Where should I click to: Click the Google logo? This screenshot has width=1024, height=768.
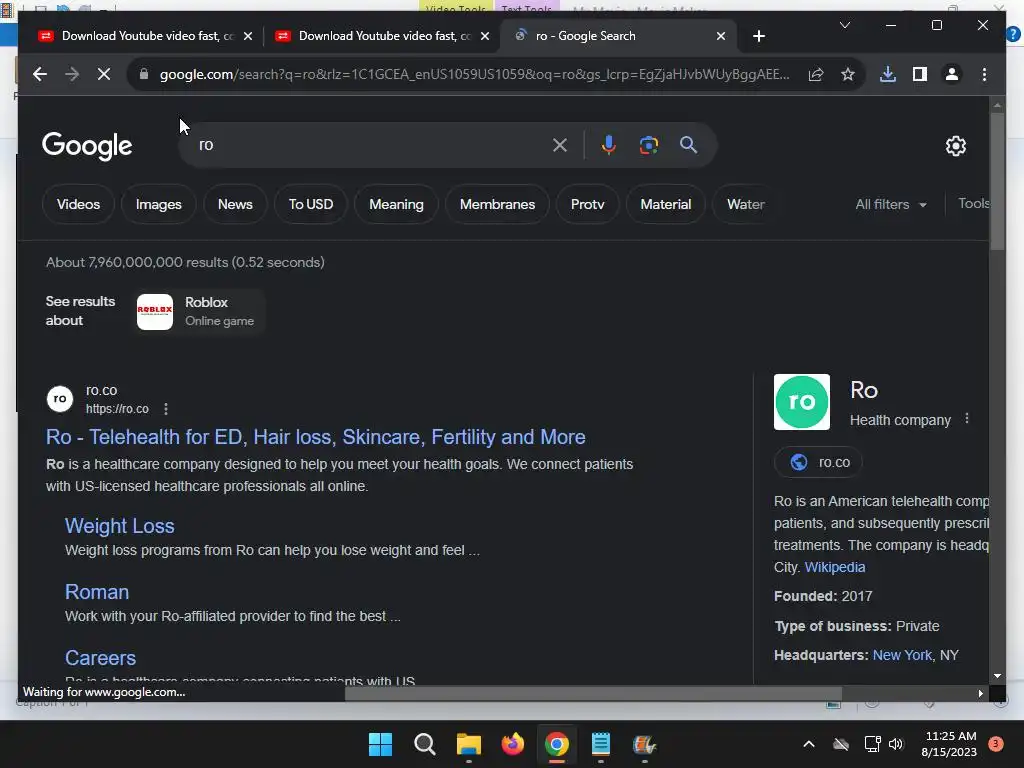tap(87, 146)
